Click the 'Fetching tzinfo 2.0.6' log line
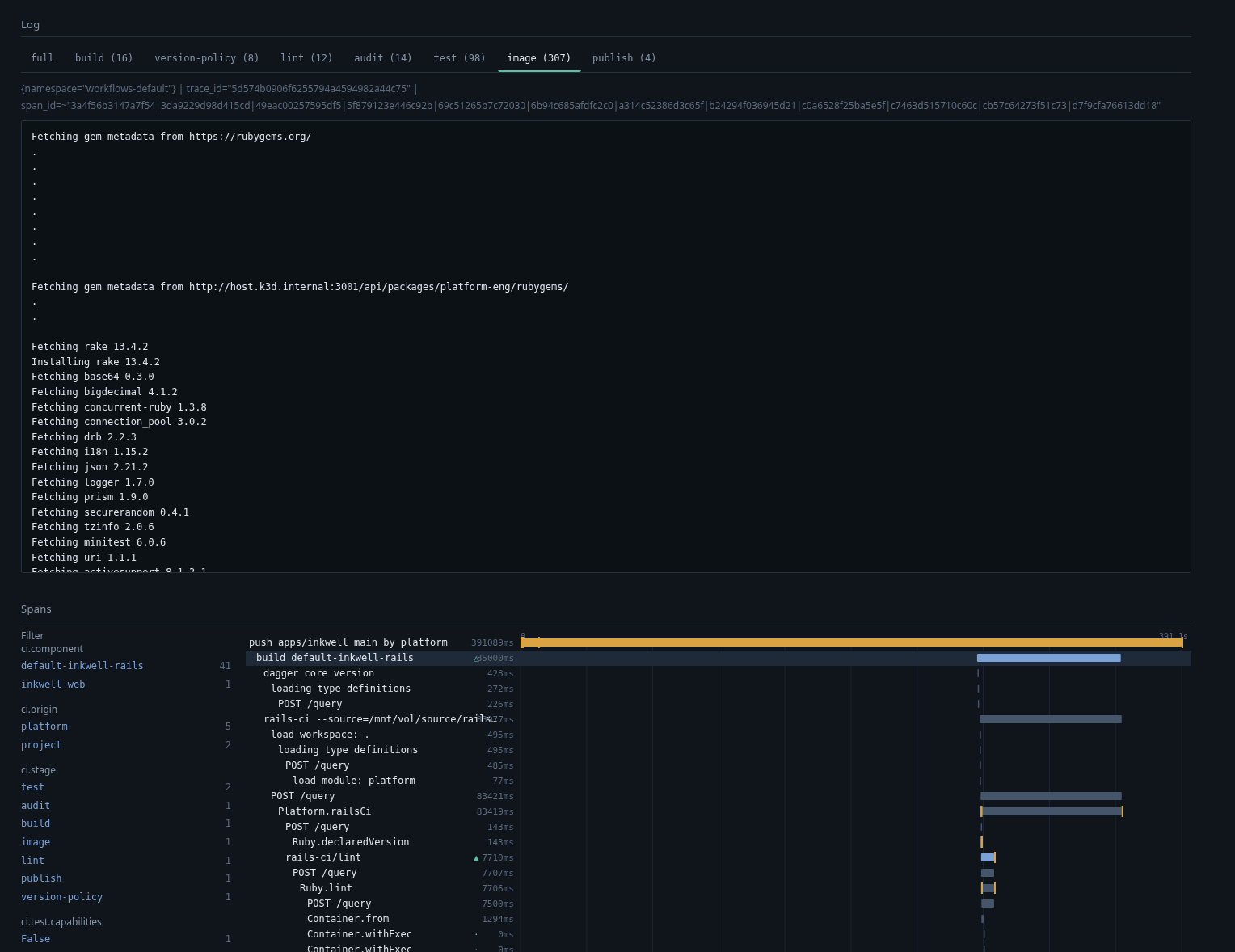Screen dimensions: 1235x952 (x=93, y=527)
